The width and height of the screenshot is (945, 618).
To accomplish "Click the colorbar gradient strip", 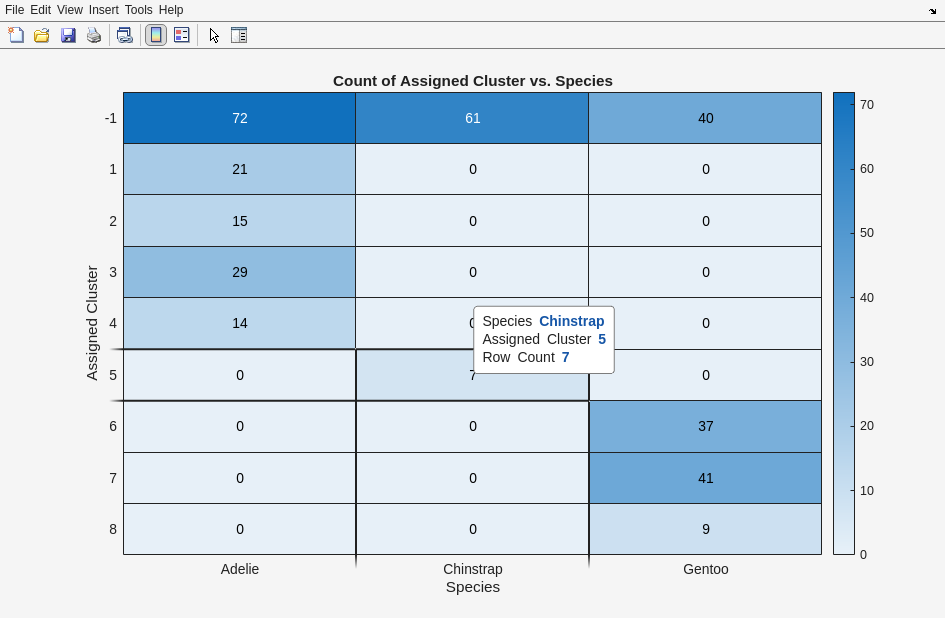I will 843,323.
